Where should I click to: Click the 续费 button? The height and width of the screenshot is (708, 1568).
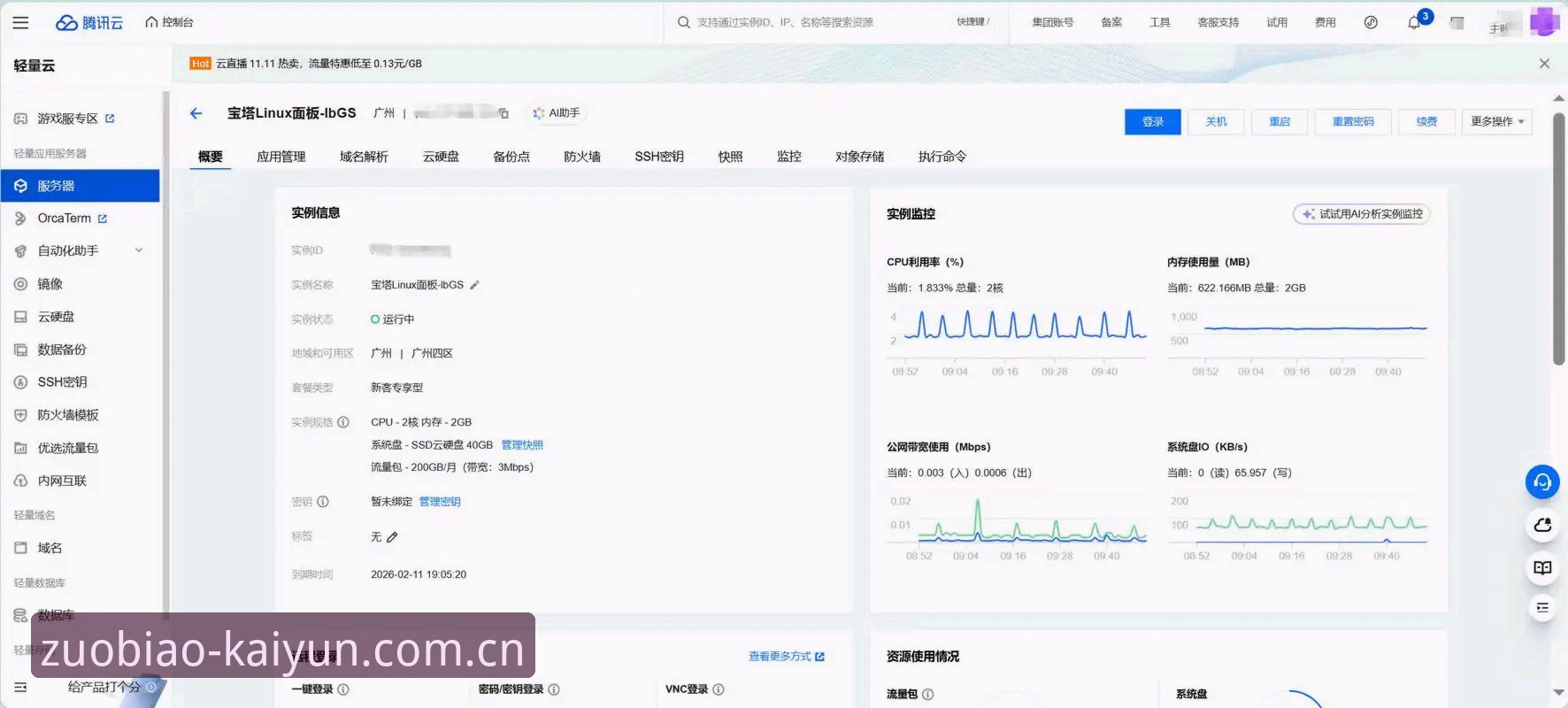[x=1426, y=122]
